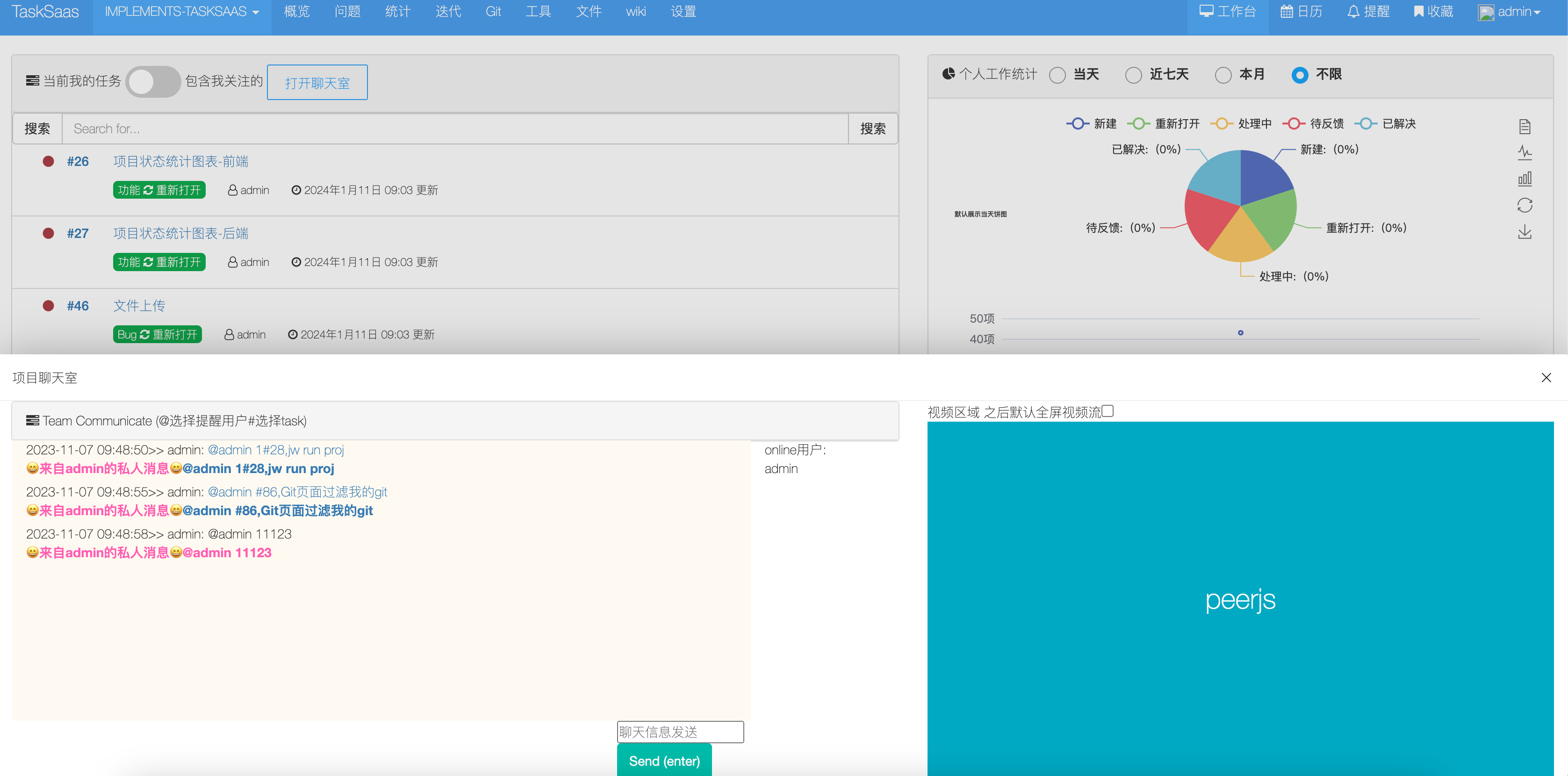Switch chart to line type icon
The image size is (1568, 776).
tap(1524, 153)
